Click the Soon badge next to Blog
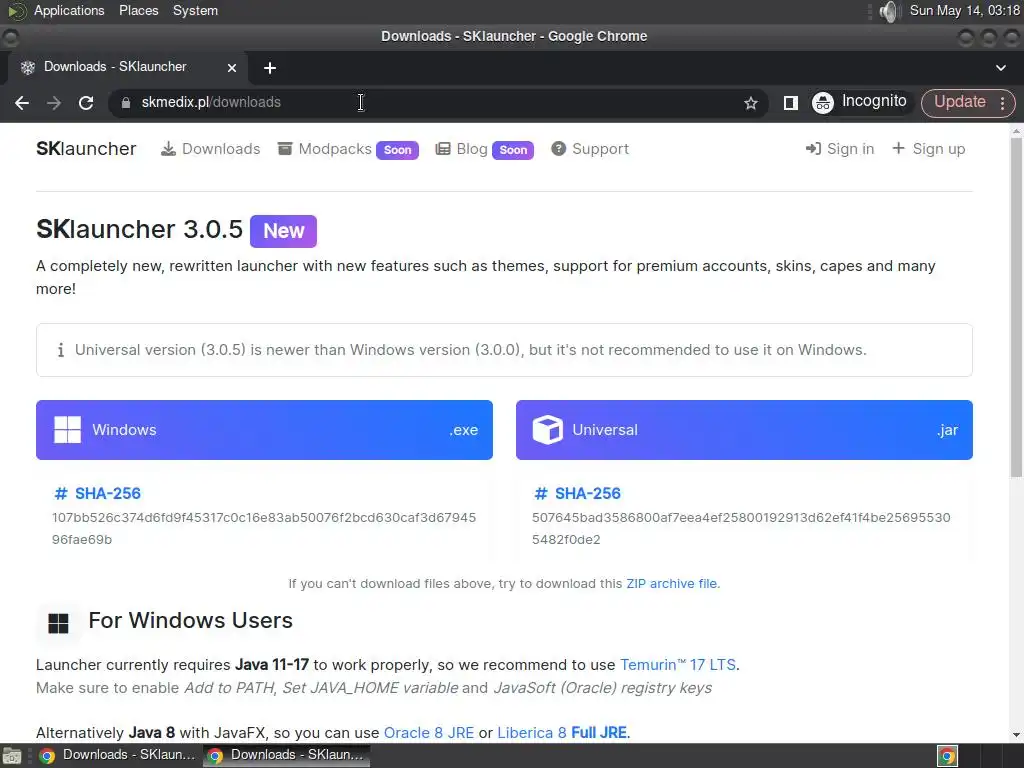Screen dimensions: 1024x768 (513, 150)
